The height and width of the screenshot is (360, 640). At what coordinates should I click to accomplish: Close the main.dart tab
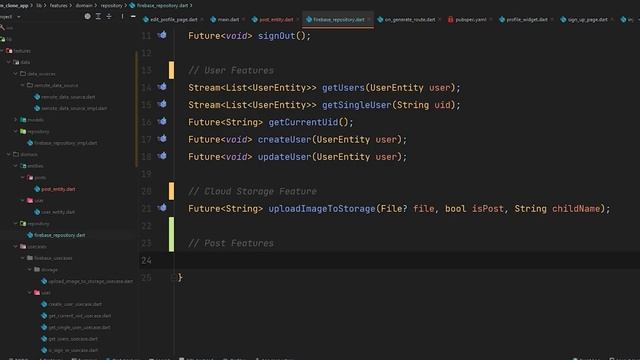[243, 19]
